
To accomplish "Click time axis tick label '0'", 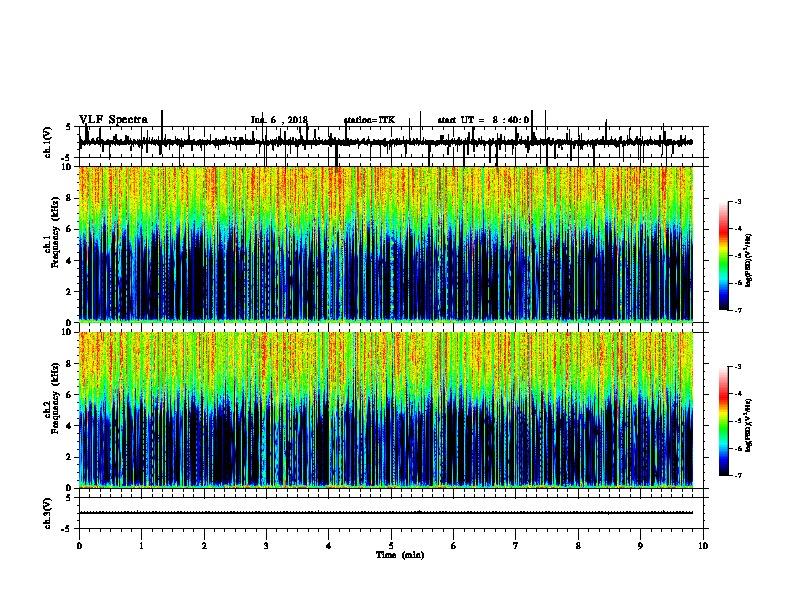I will [x=79, y=546].
